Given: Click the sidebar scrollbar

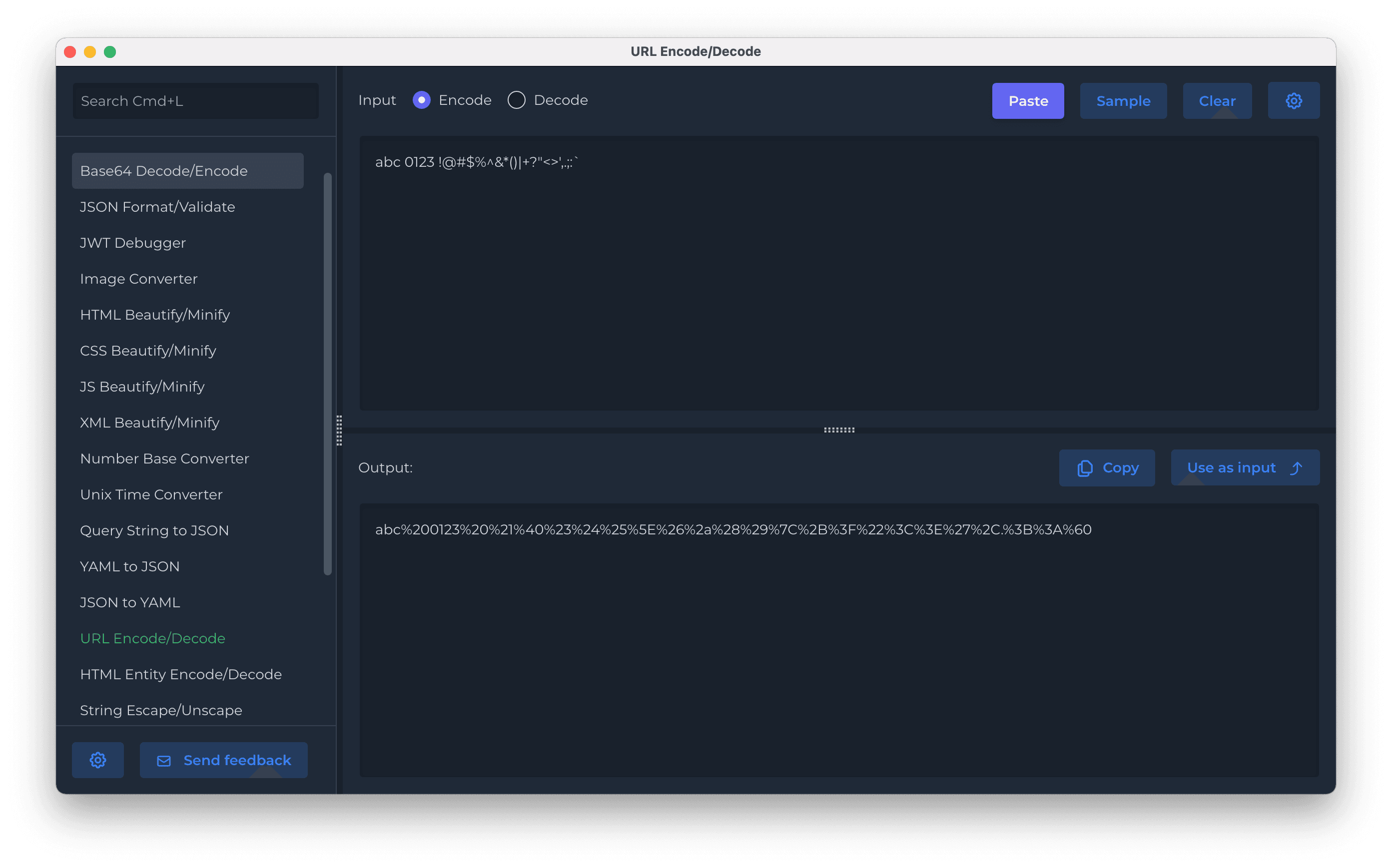Looking at the screenshot, I should [x=328, y=373].
